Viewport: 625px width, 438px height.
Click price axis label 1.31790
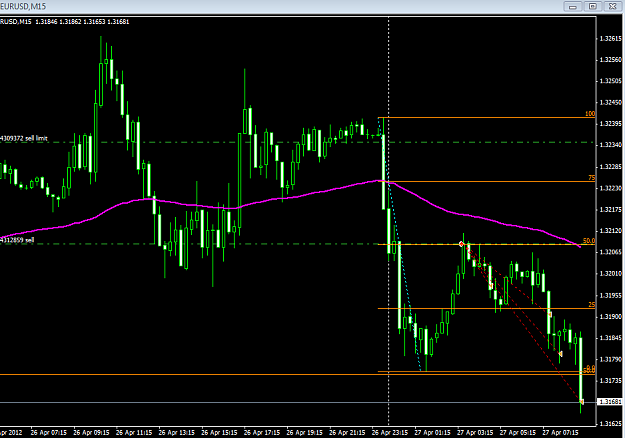[x=610, y=359]
